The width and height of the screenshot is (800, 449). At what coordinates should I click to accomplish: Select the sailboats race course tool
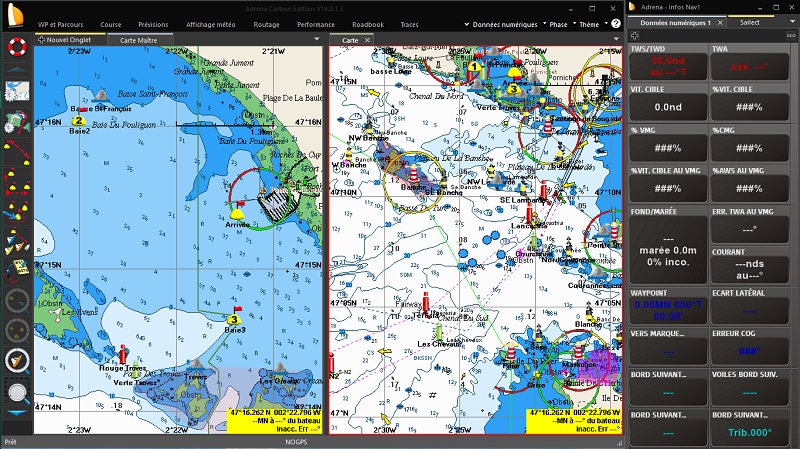tap(17, 241)
